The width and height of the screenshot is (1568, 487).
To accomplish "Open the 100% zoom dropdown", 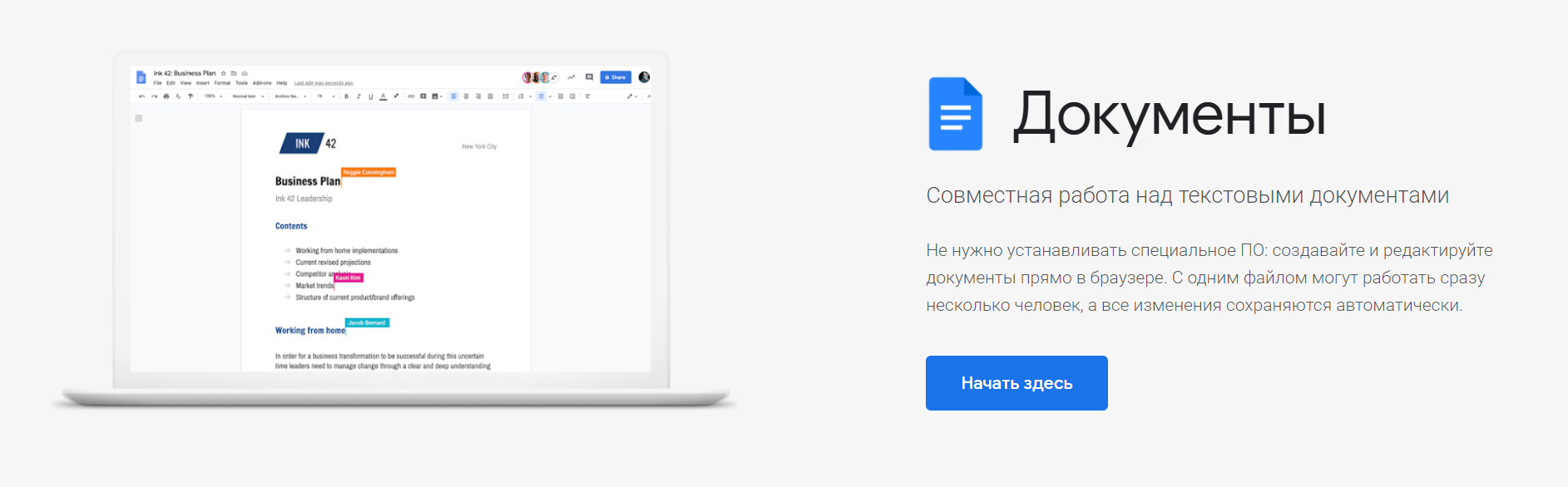I will (213, 96).
